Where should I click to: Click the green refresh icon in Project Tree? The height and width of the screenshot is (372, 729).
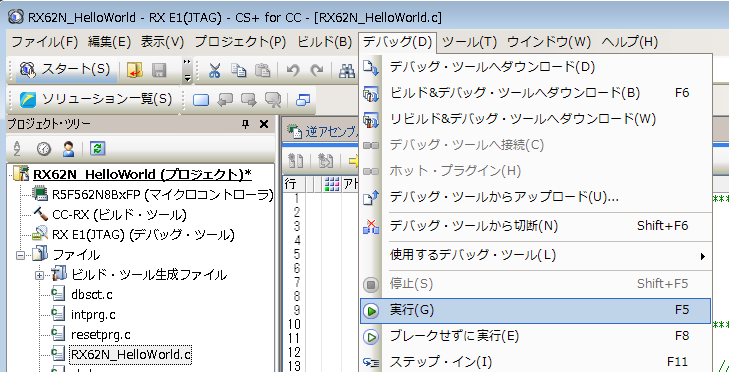97,149
